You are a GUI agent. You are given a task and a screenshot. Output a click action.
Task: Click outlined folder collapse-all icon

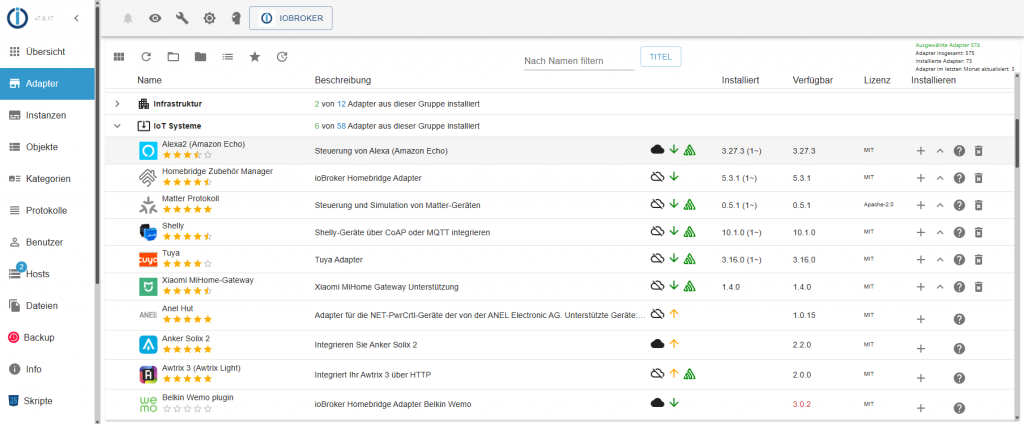(173, 57)
